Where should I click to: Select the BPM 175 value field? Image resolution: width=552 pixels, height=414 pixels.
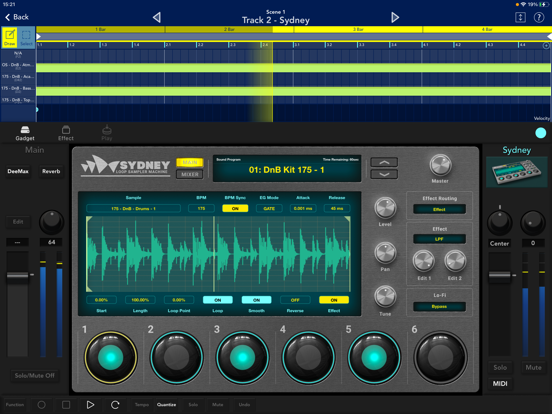point(201,208)
